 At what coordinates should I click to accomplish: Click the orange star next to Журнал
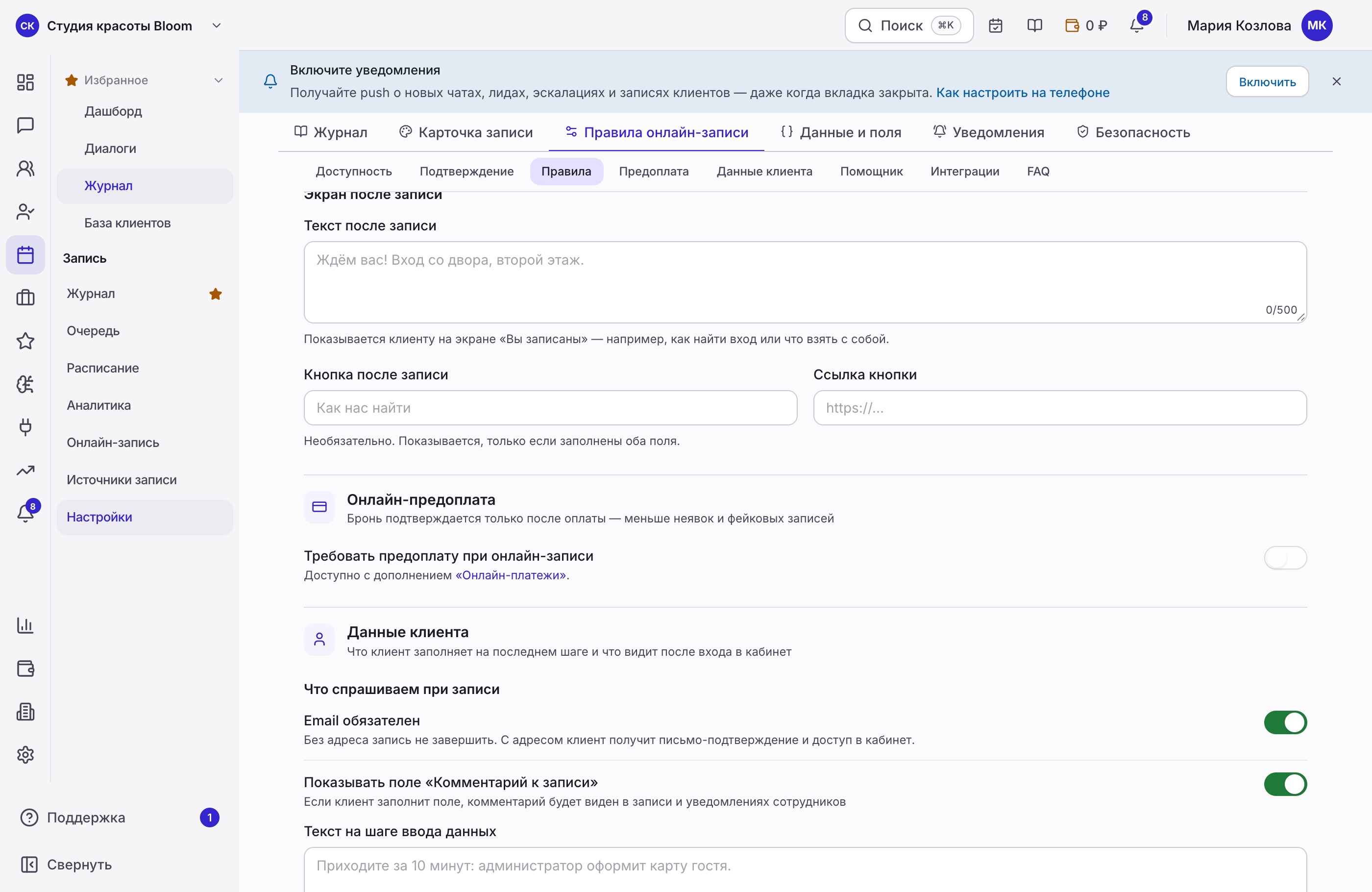[216, 294]
